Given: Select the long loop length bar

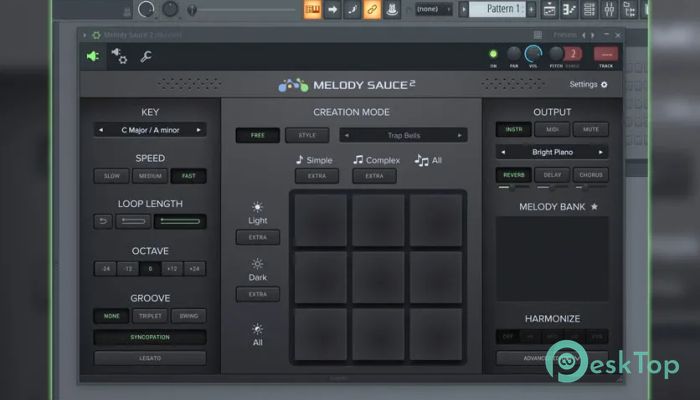Looking at the screenshot, I should (180, 221).
